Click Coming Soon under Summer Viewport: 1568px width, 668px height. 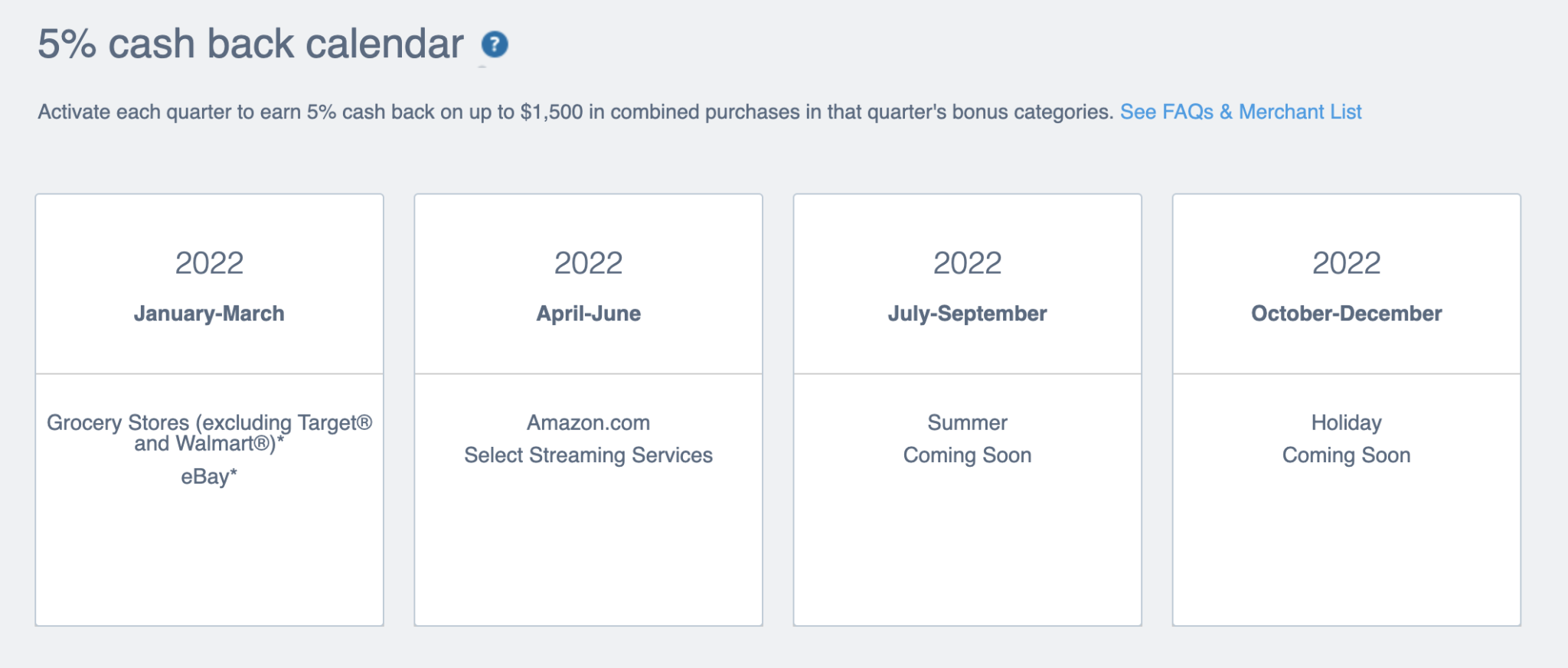click(x=967, y=455)
